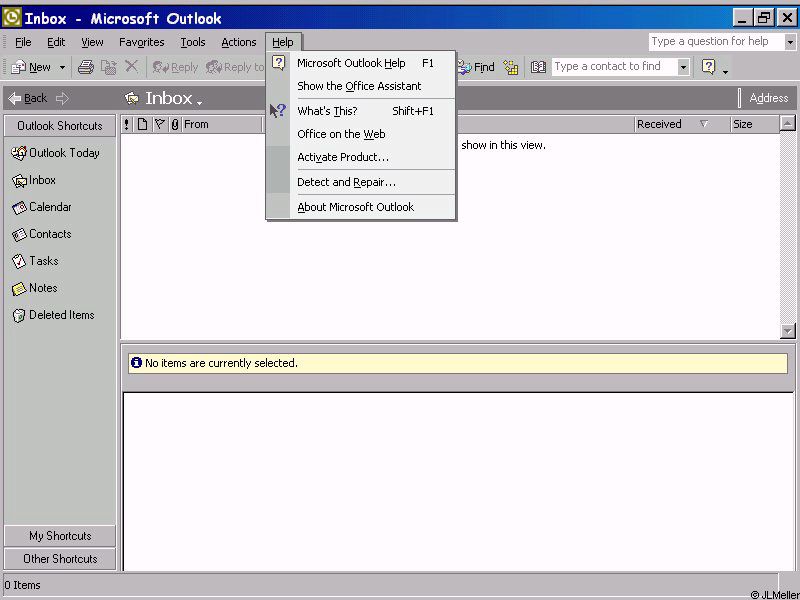This screenshot has width=800, height=600.
Task: Click the Move to Folder toolbar icon
Action: point(109,67)
